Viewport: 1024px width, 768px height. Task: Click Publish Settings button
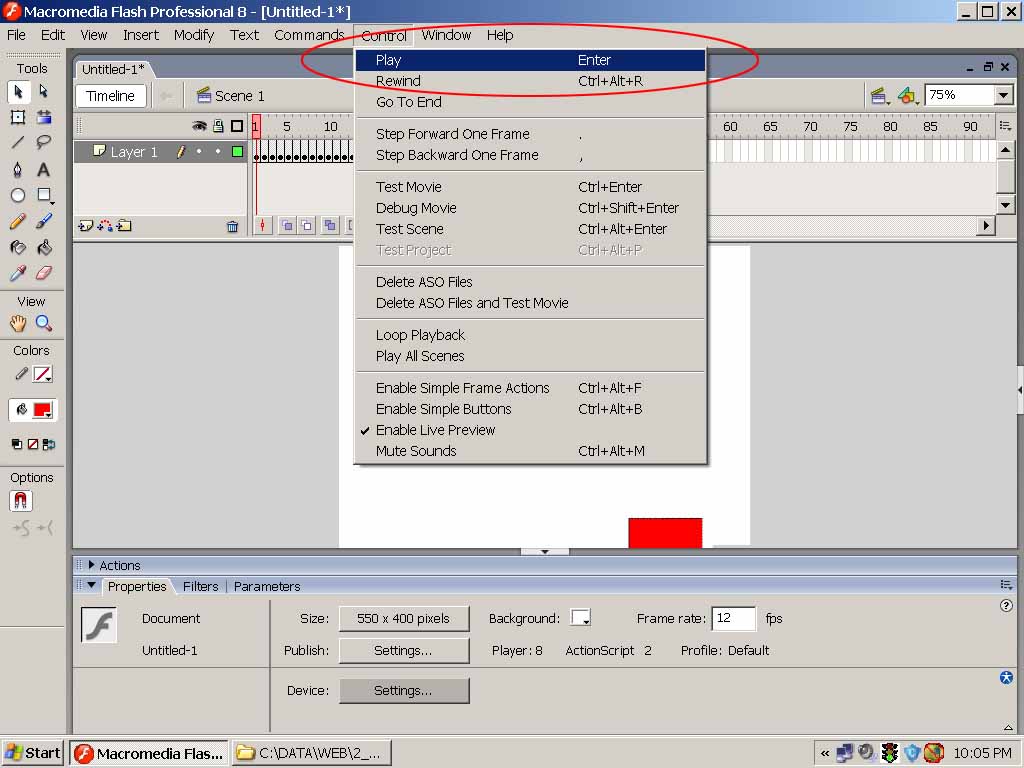pos(404,650)
